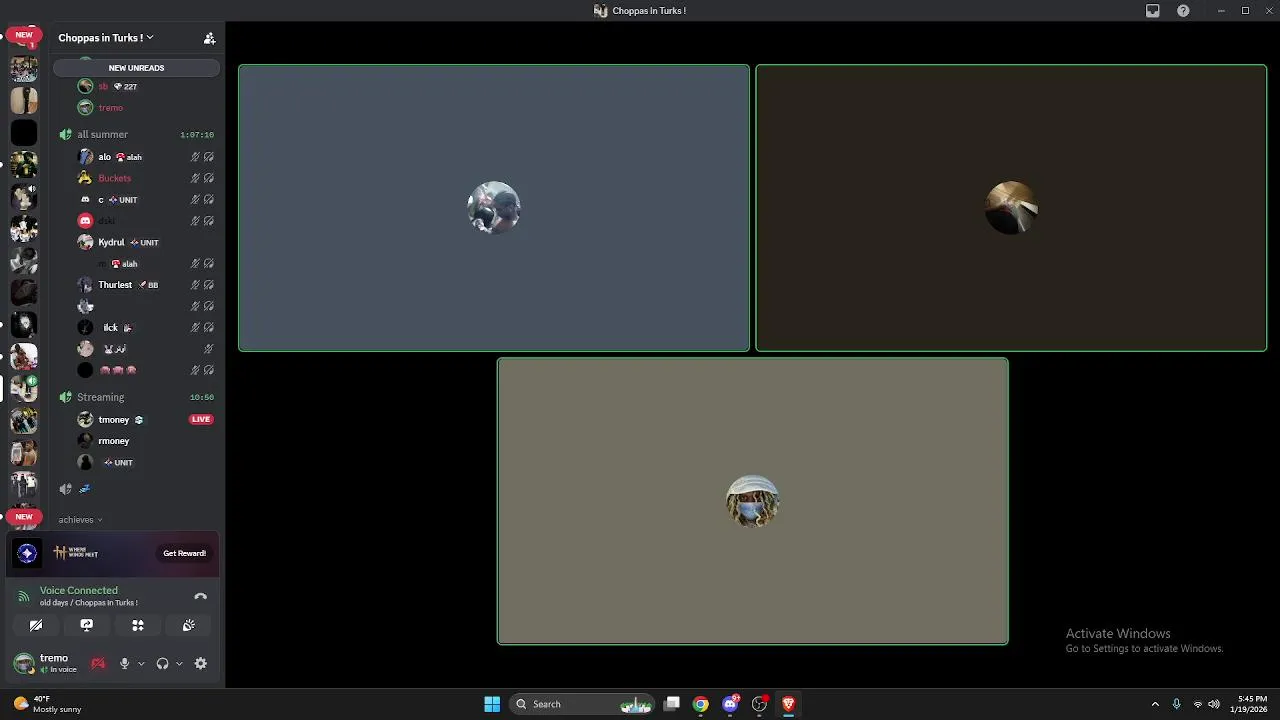Viewport: 1280px width, 720px height.
Task: Open the quest promo game icon
Action: pyautogui.click(x=27, y=553)
